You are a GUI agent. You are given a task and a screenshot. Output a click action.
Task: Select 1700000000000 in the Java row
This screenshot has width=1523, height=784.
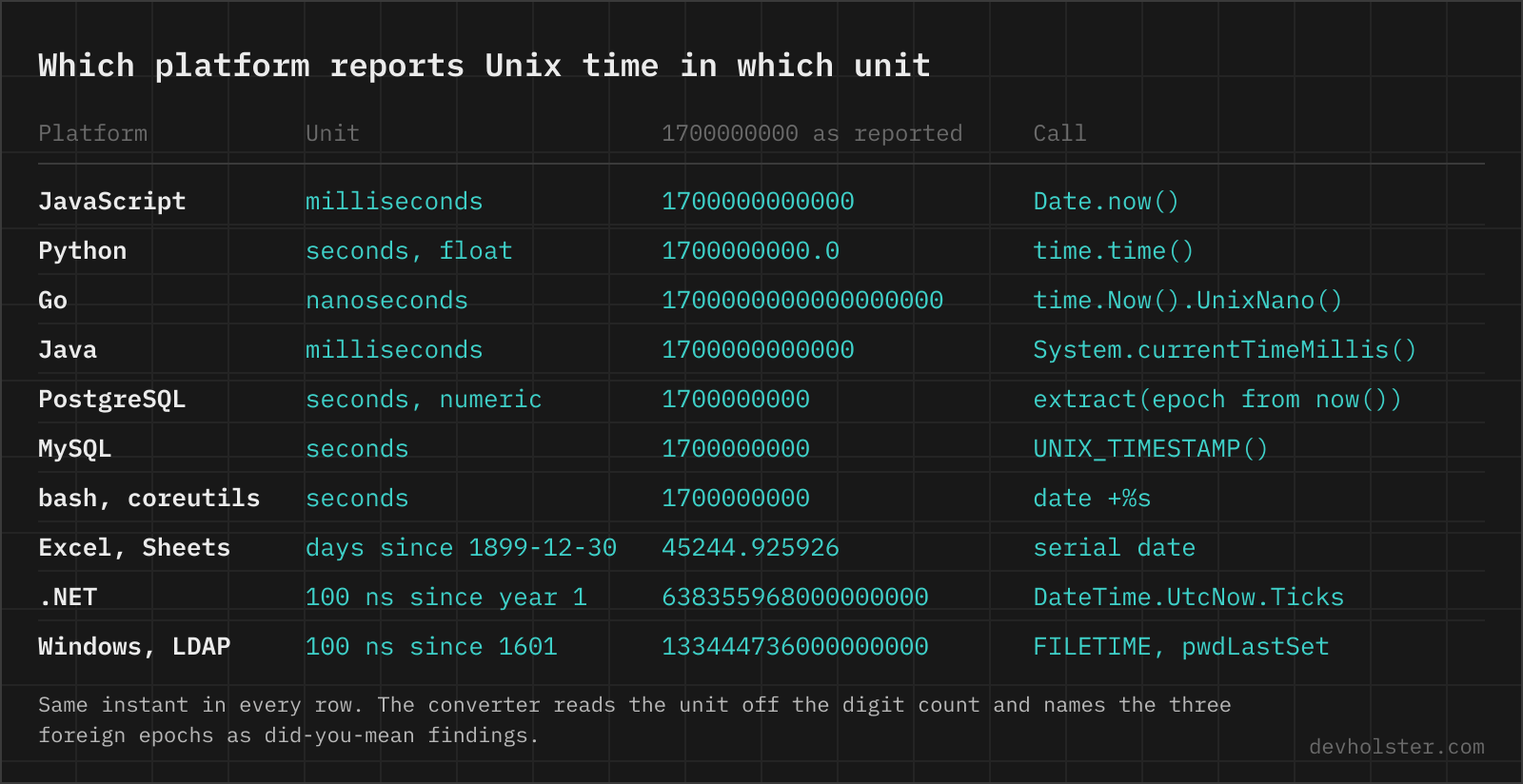758,350
